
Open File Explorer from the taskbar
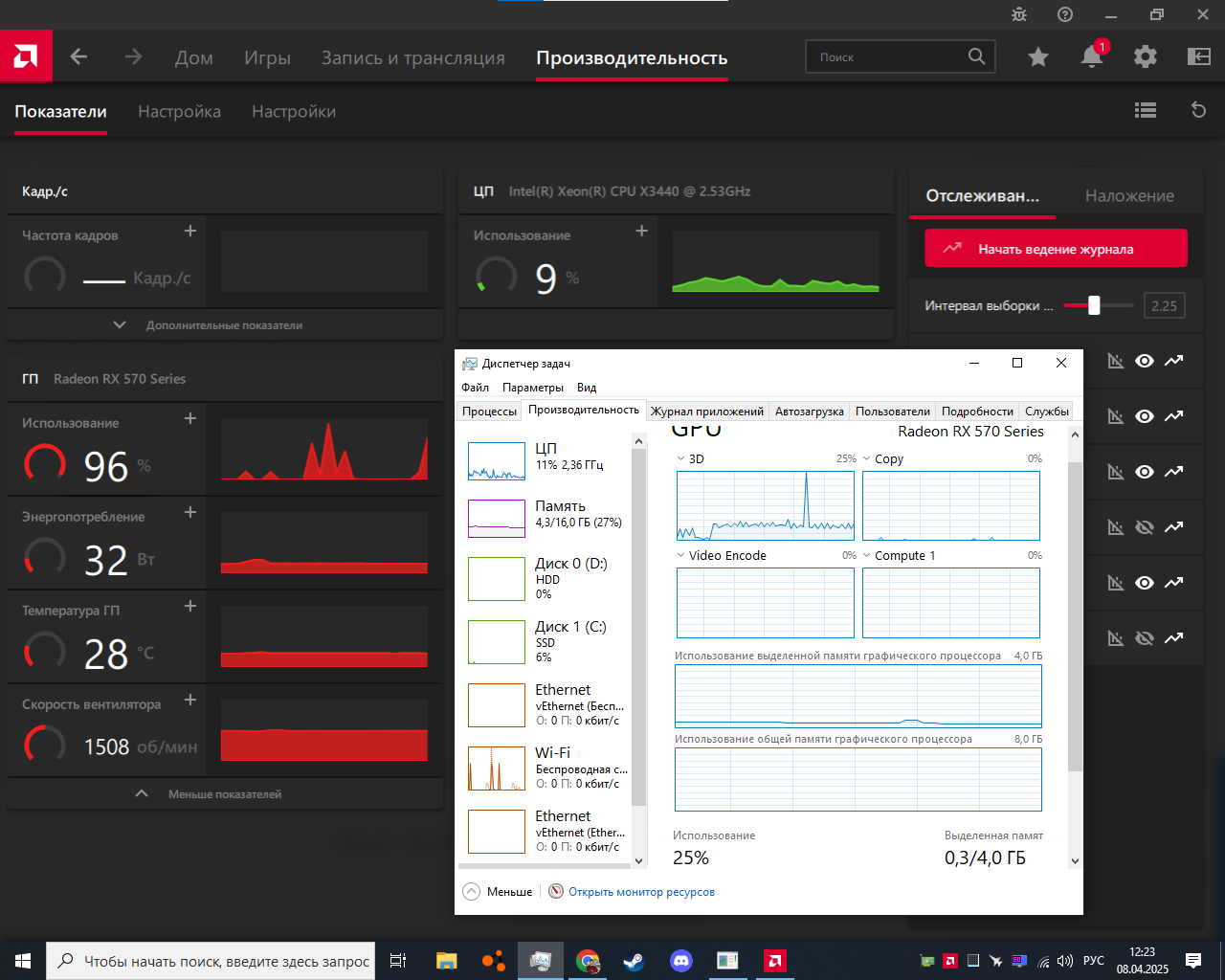(x=447, y=961)
